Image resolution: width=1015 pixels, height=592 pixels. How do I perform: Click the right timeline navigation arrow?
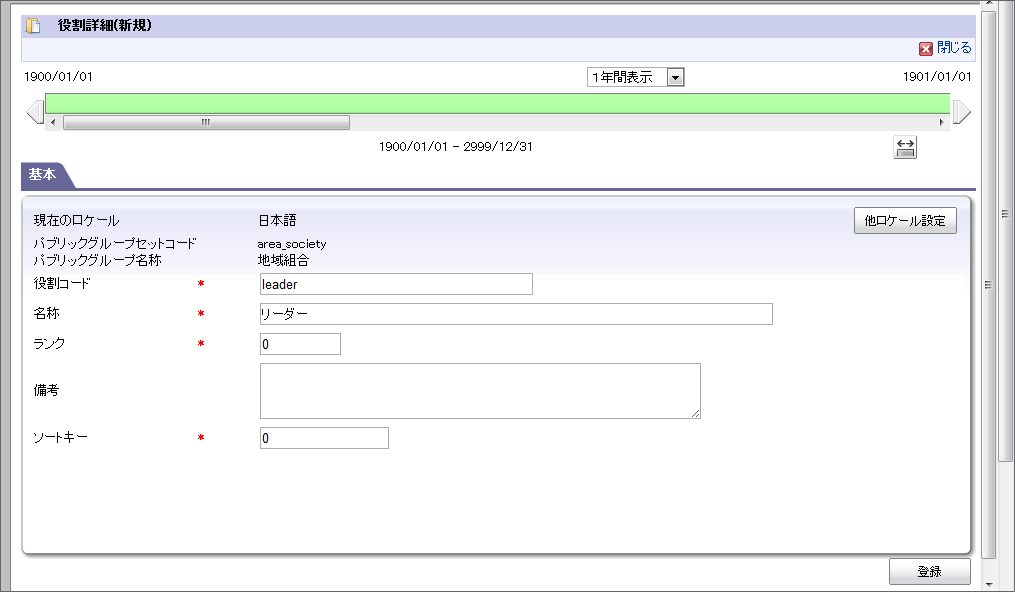click(962, 111)
